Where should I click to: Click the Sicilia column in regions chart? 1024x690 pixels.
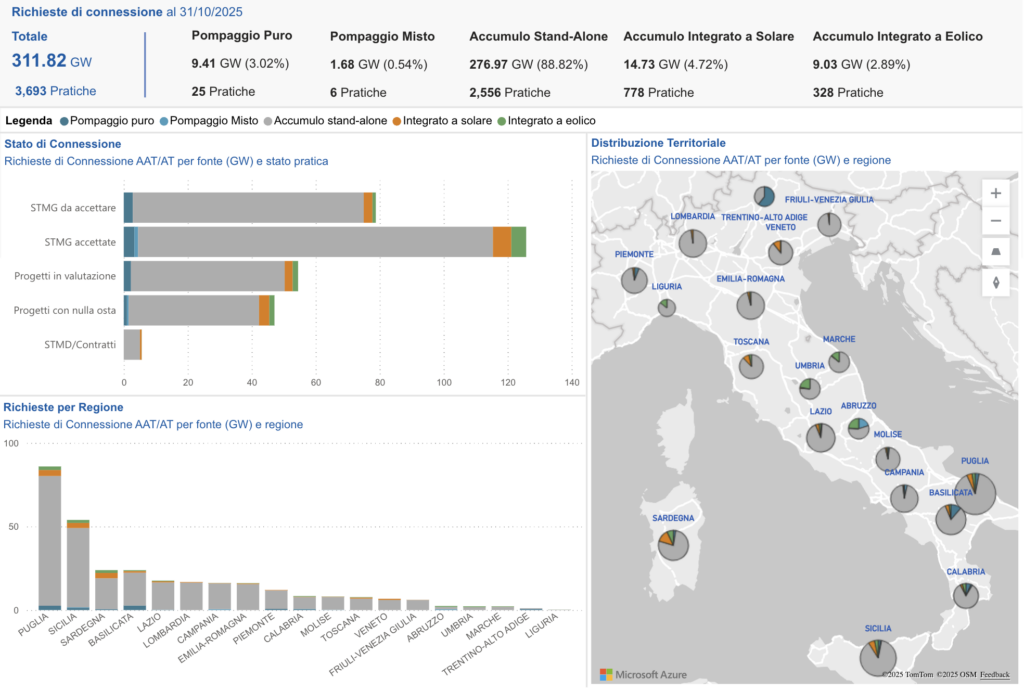78,566
